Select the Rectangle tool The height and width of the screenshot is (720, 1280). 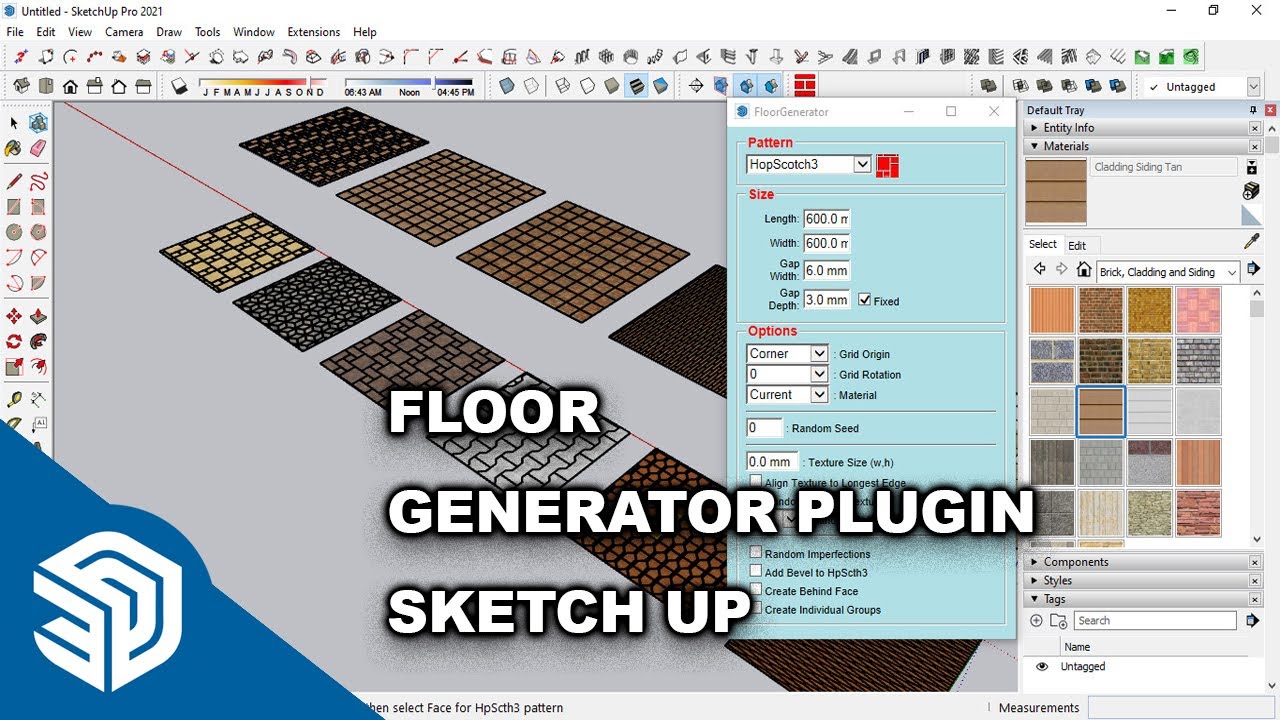14,207
